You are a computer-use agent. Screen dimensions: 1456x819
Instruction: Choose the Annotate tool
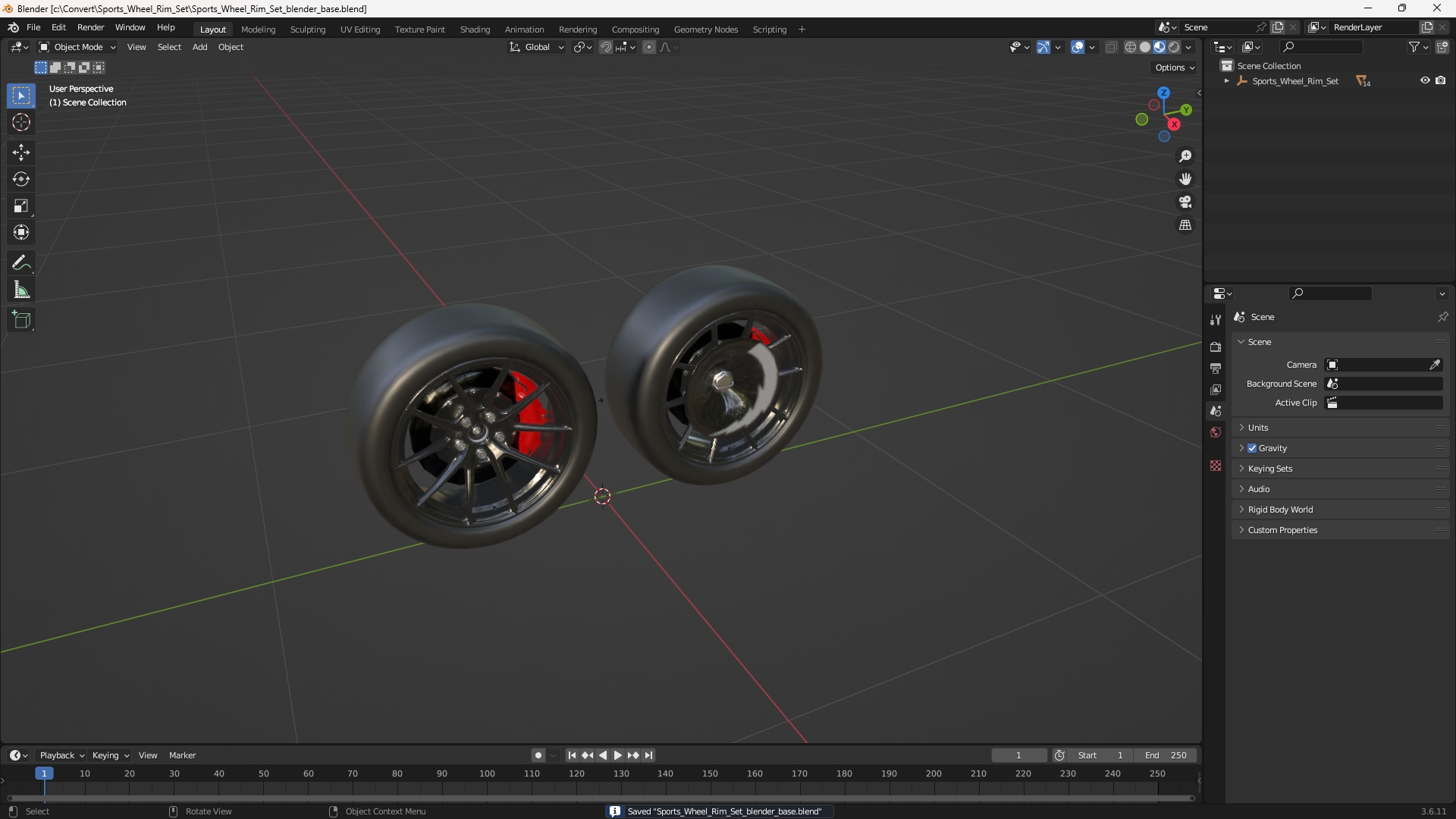[x=21, y=263]
